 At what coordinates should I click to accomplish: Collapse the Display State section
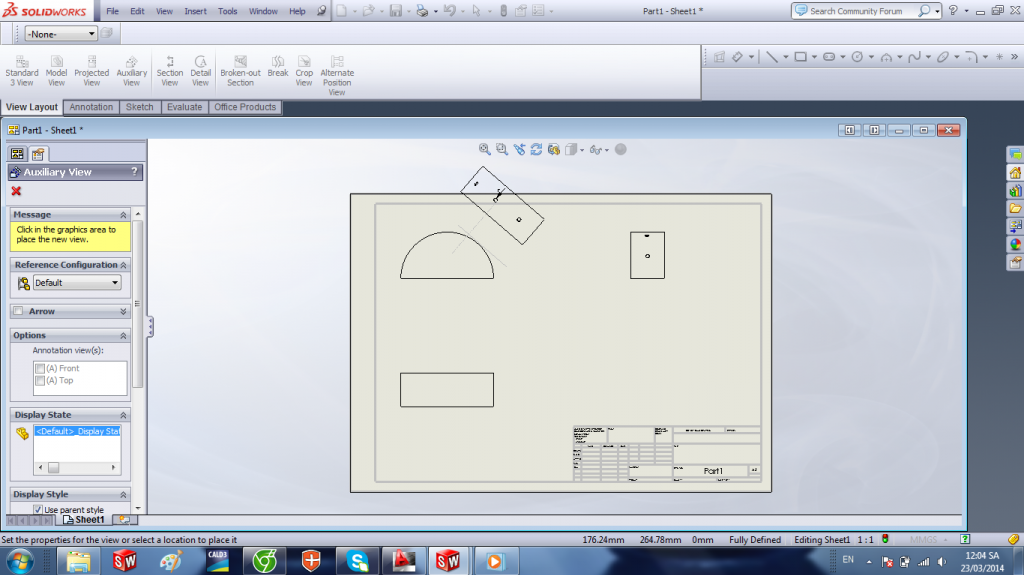pos(123,415)
